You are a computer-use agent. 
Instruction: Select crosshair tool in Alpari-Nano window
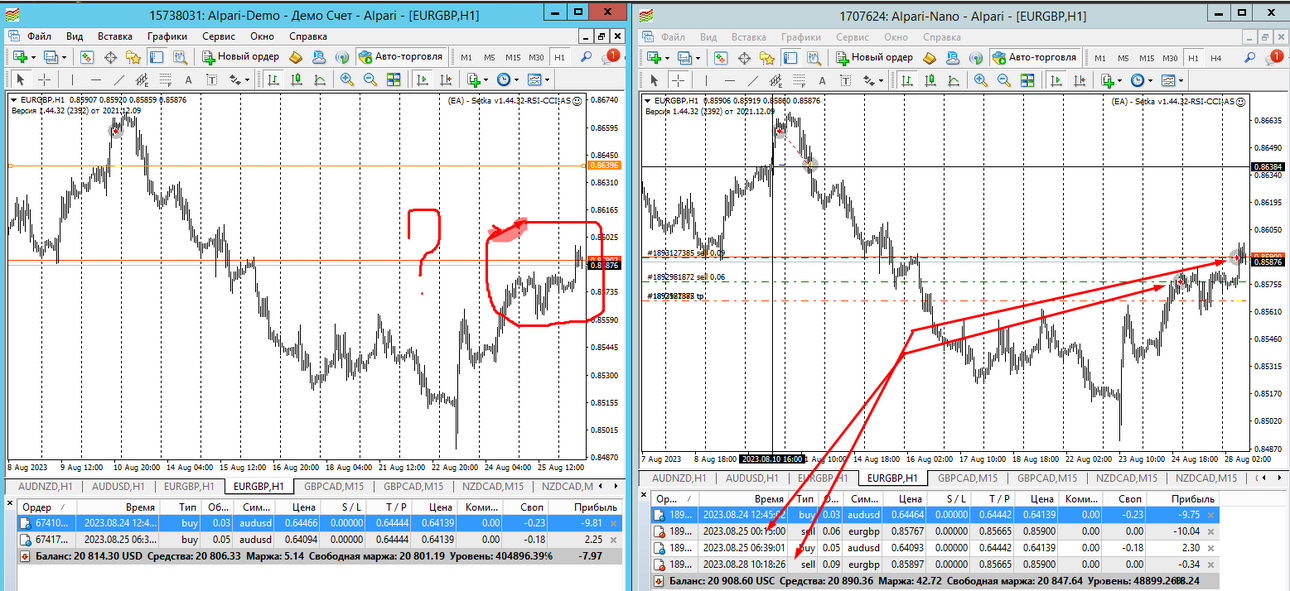[x=678, y=80]
